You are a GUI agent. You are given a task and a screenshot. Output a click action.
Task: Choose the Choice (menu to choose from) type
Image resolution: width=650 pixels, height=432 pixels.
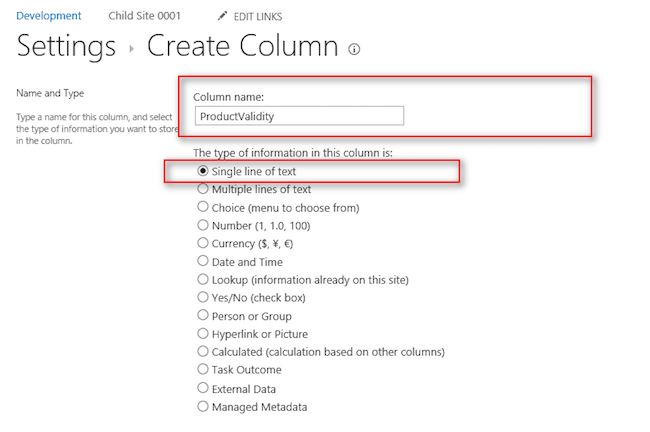(204, 207)
